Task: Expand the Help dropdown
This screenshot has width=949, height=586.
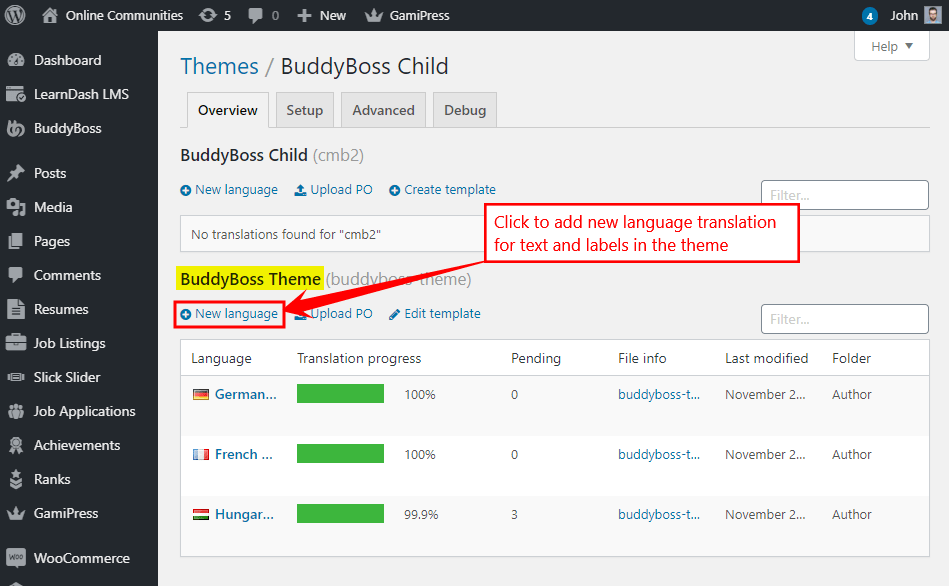Action: tap(892, 46)
